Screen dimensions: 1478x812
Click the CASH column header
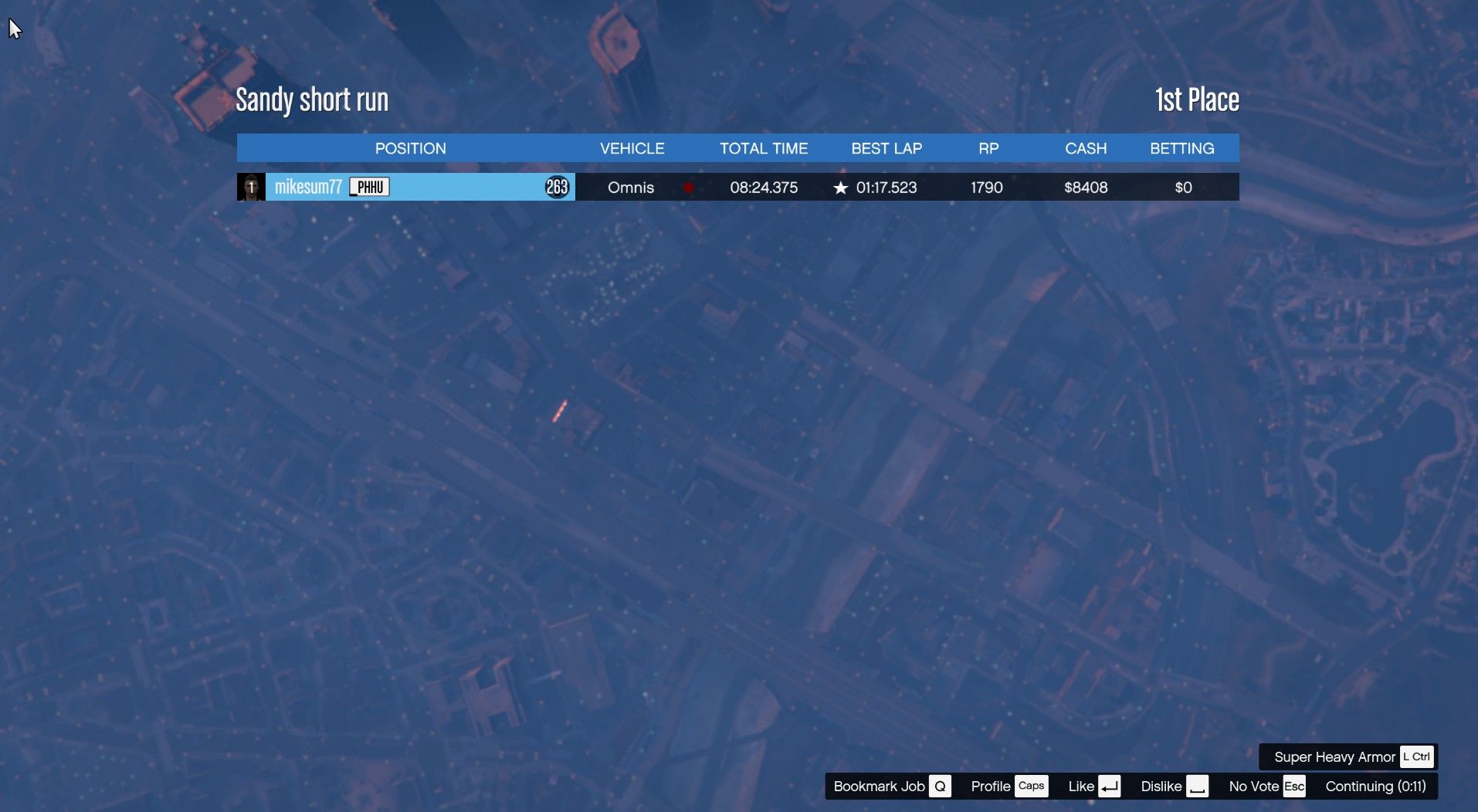click(1086, 148)
